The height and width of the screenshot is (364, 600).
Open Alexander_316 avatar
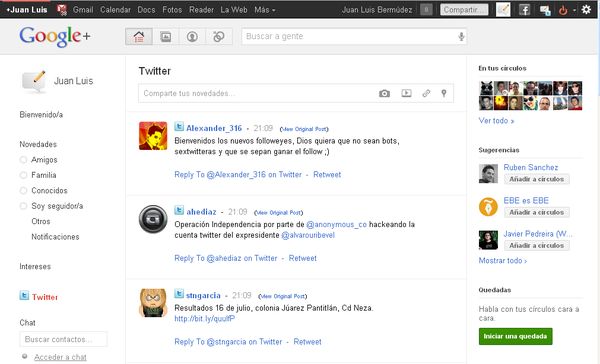click(153, 136)
